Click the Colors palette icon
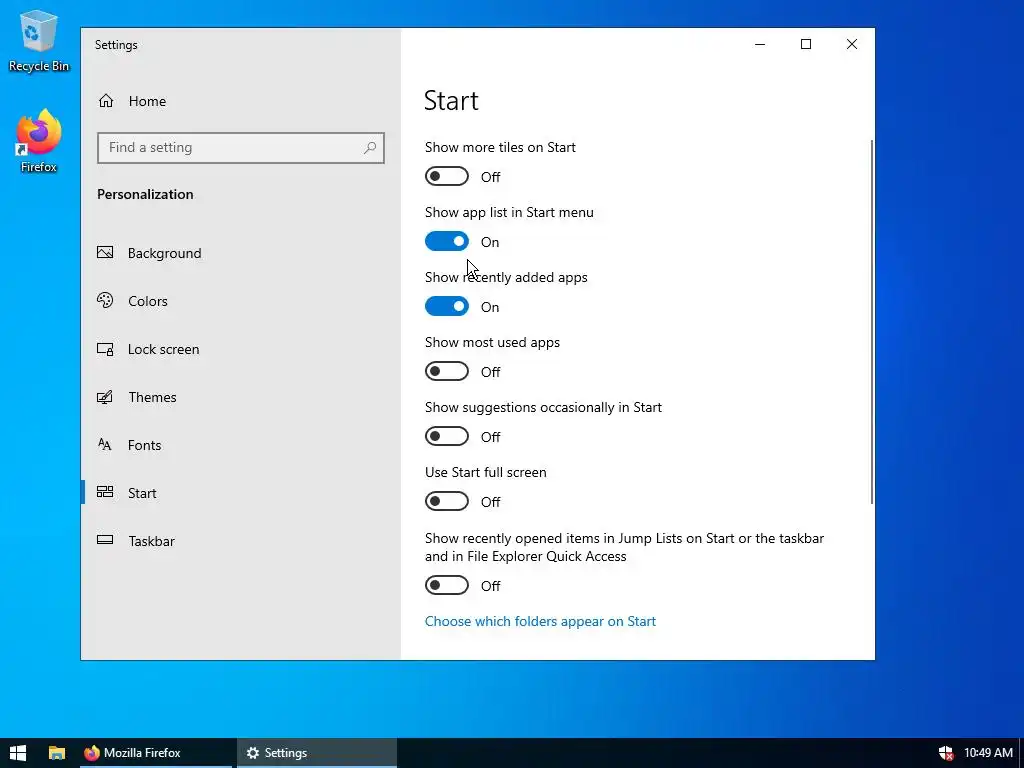Viewport: 1024px width, 768px height. pyautogui.click(x=105, y=300)
